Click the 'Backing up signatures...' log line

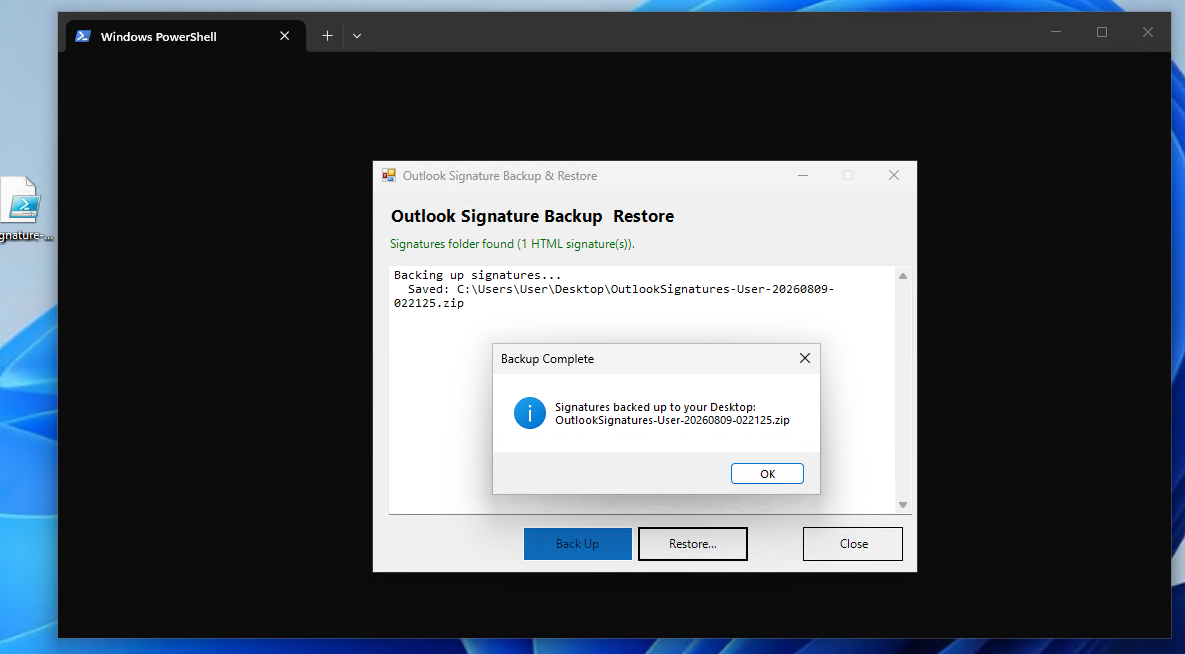pyautogui.click(x=478, y=275)
